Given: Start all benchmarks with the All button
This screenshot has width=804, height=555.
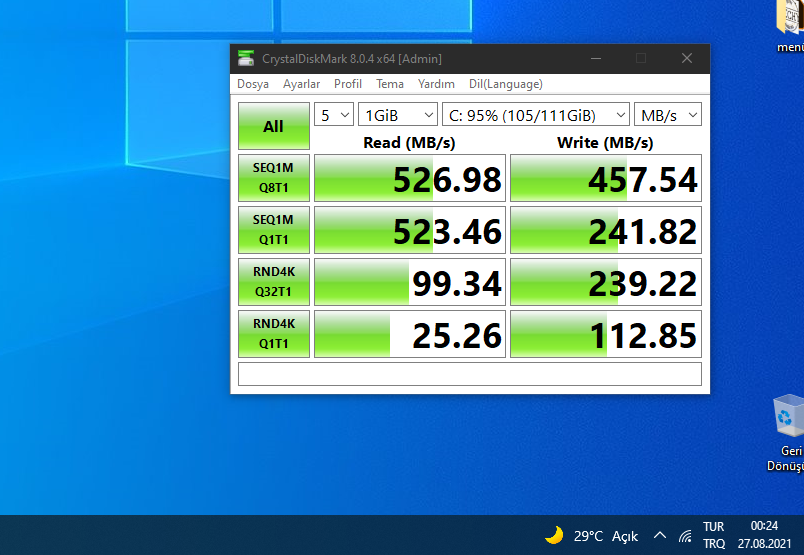Looking at the screenshot, I should tap(274, 126).
